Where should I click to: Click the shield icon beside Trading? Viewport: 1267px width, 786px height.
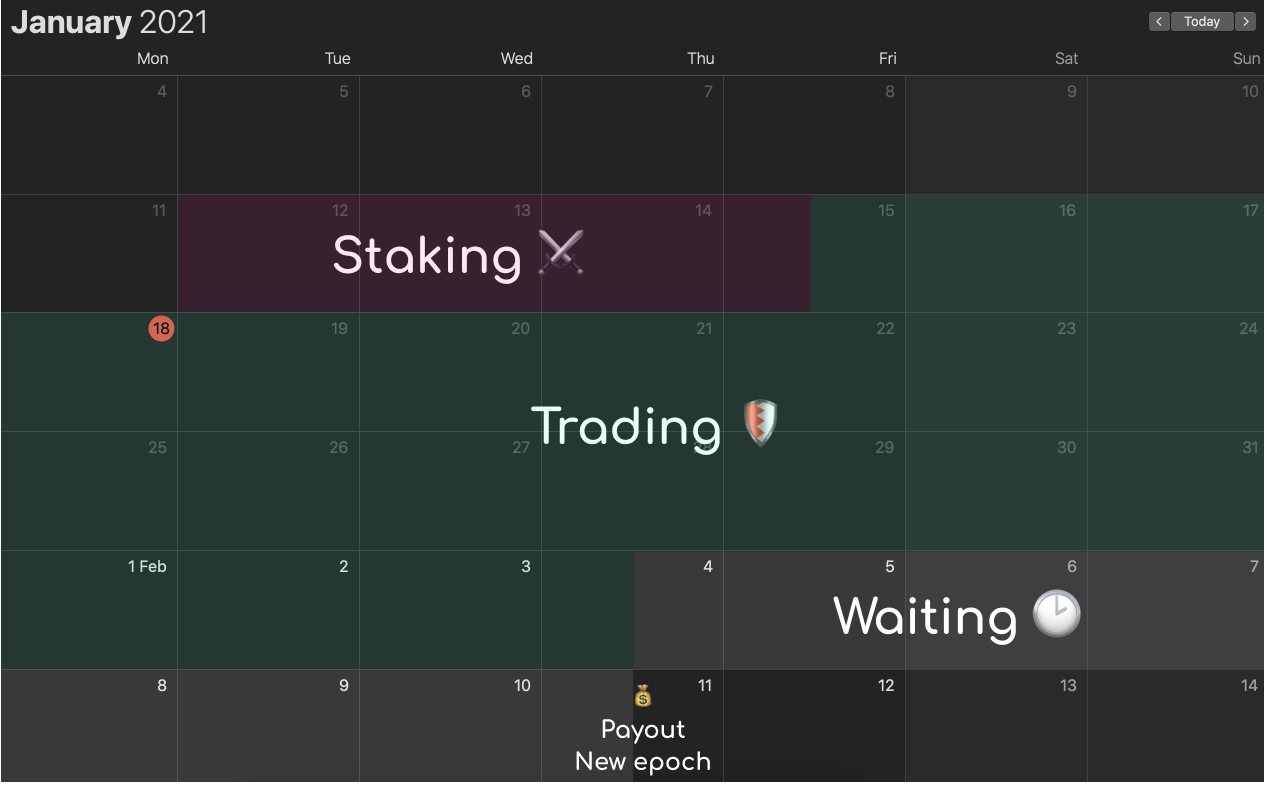[761, 423]
